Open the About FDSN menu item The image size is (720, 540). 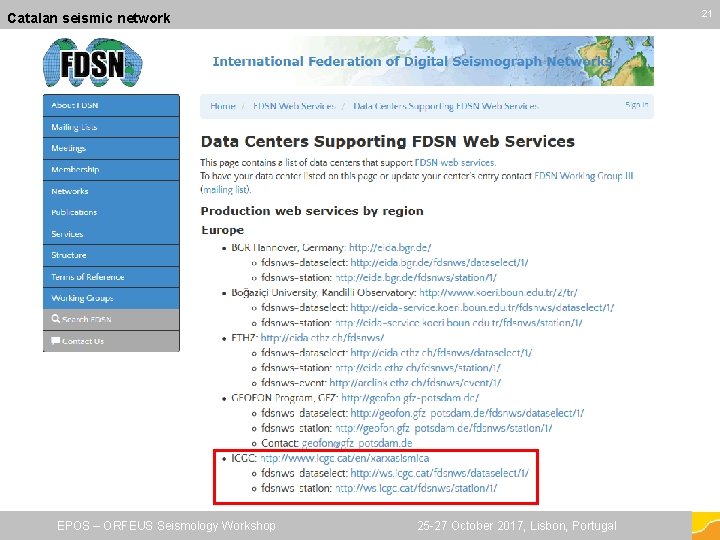point(111,105)
